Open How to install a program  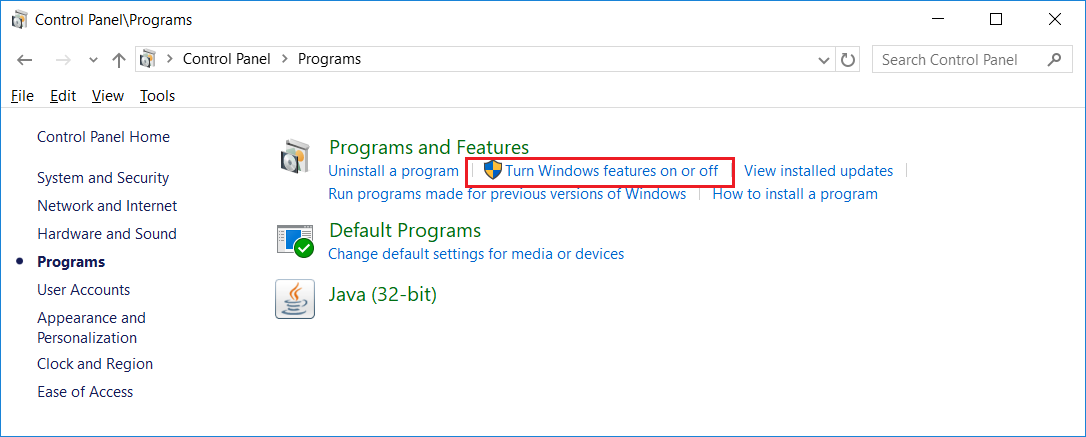(795, 194)
